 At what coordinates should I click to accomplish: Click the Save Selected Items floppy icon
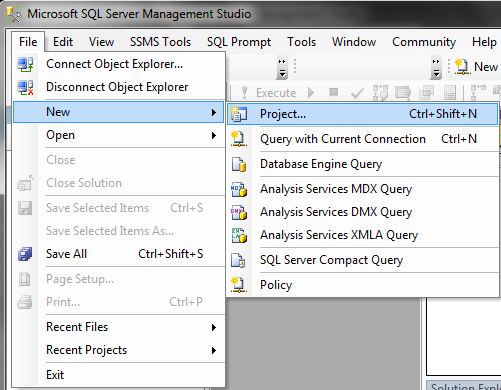(25, 208)
